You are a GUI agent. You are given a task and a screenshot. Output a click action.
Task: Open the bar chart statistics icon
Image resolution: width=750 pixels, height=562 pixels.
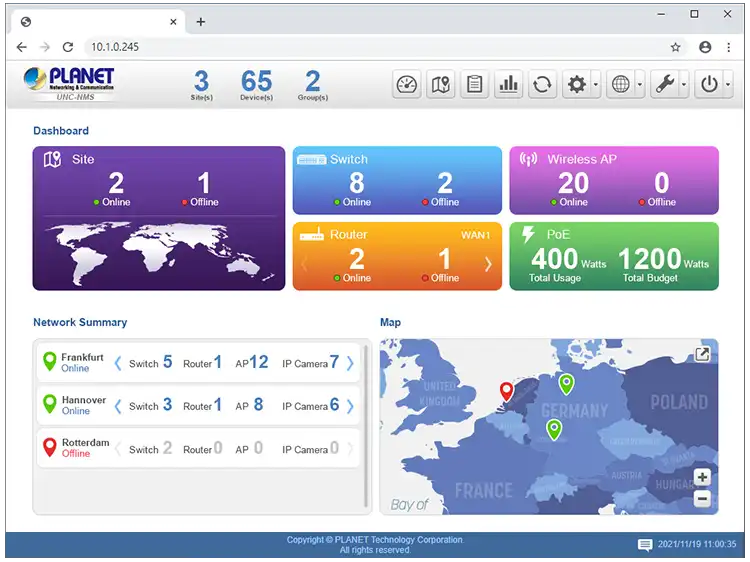[509, 85]
